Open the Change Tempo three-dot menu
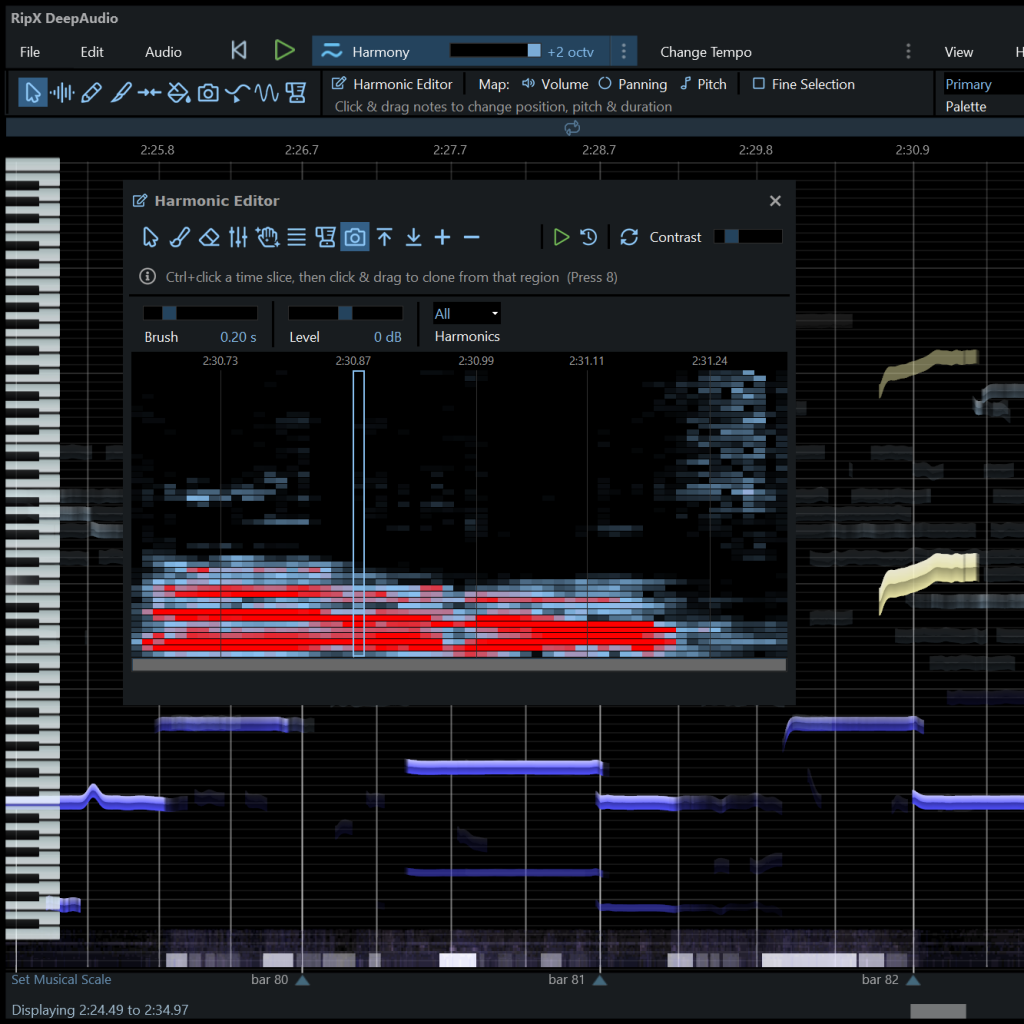The image size is (1024, 1024). pyautogui.click(x=908, y=52)
